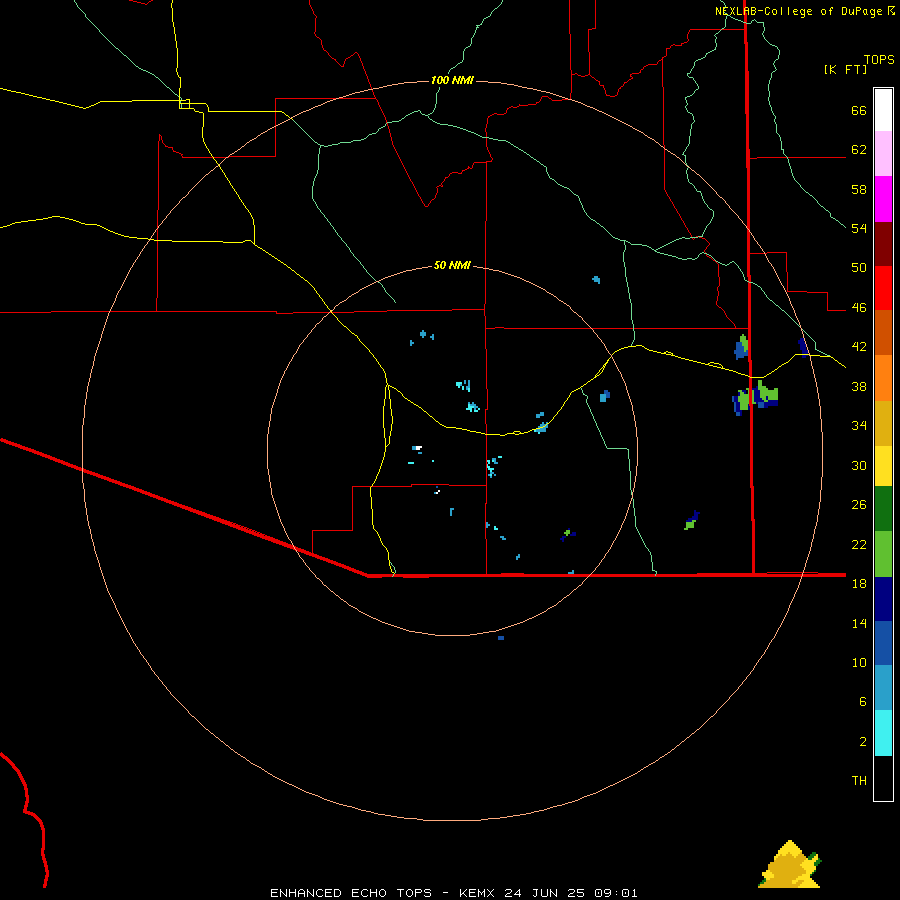Click the 54 value on the scale
Image resolution: width=900 pixels, height=900 pixels.
[x=859, y=228]
